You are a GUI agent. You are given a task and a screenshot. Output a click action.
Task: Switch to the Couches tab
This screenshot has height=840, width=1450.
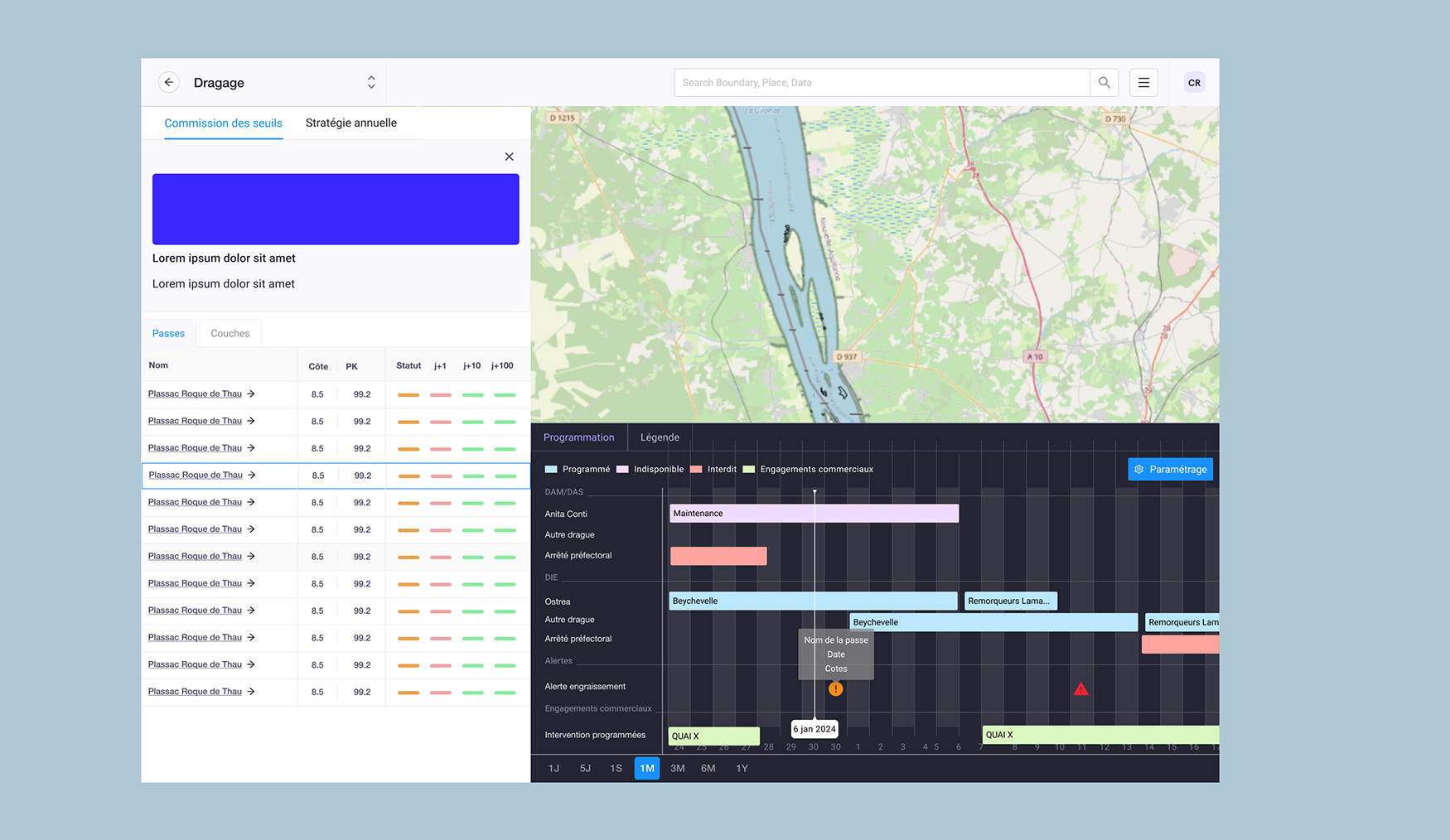coord(230,333)
